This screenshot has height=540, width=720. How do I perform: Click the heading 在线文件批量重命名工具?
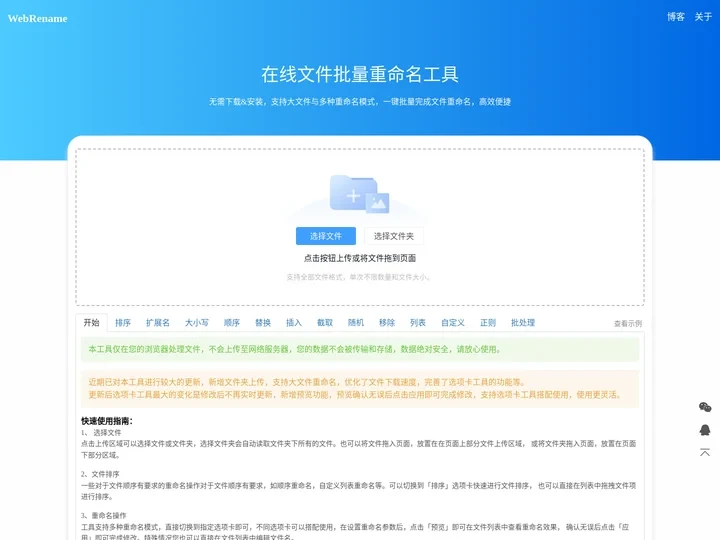pos(360,74)
